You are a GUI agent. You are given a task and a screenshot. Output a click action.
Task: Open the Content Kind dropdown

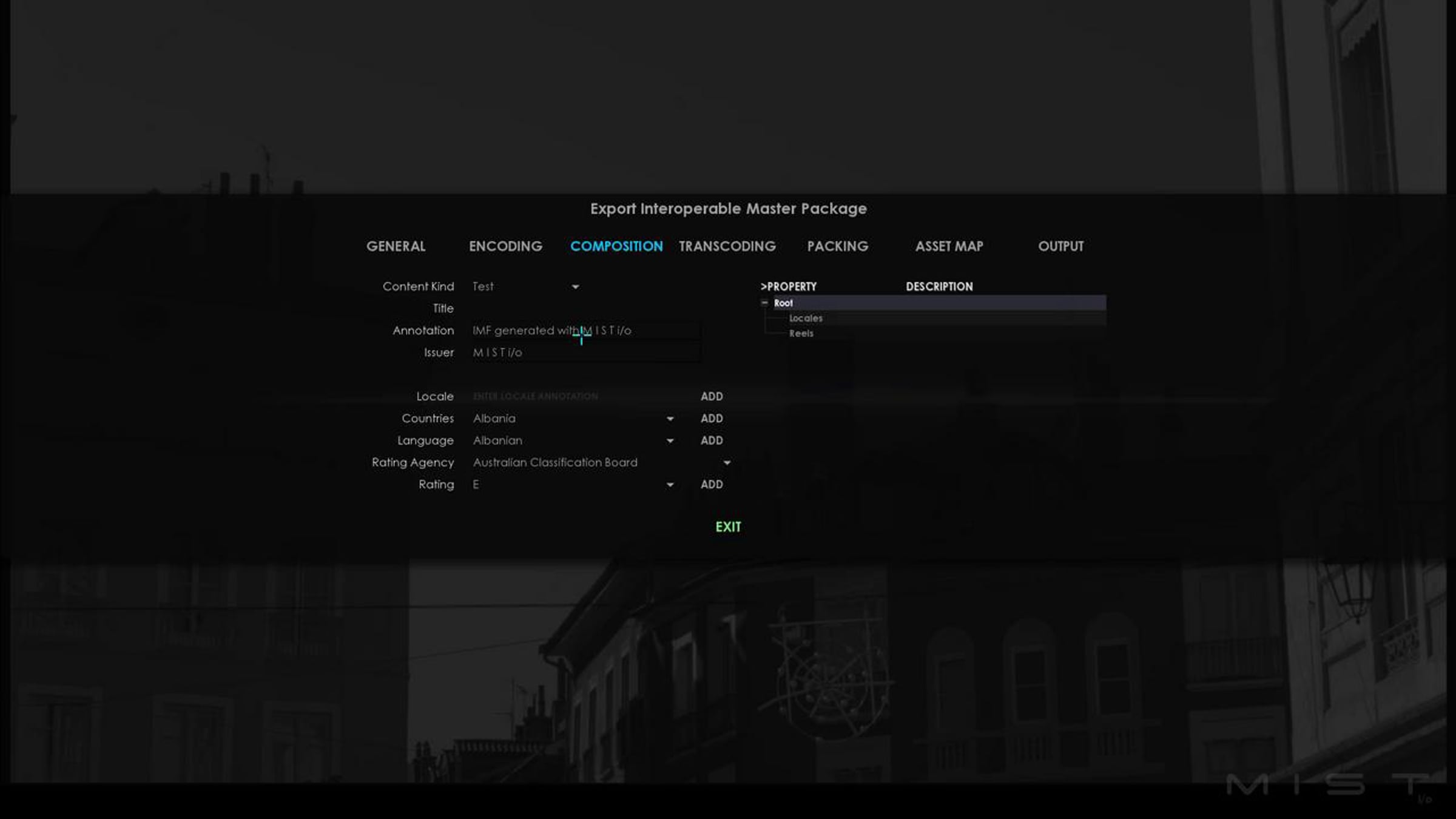pos(575,287)
